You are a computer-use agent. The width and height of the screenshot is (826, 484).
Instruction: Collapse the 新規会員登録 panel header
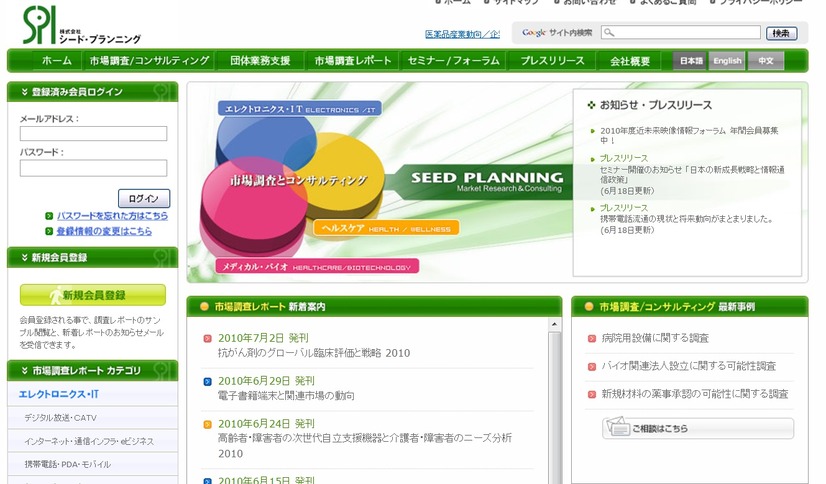(x=93, y=258)
